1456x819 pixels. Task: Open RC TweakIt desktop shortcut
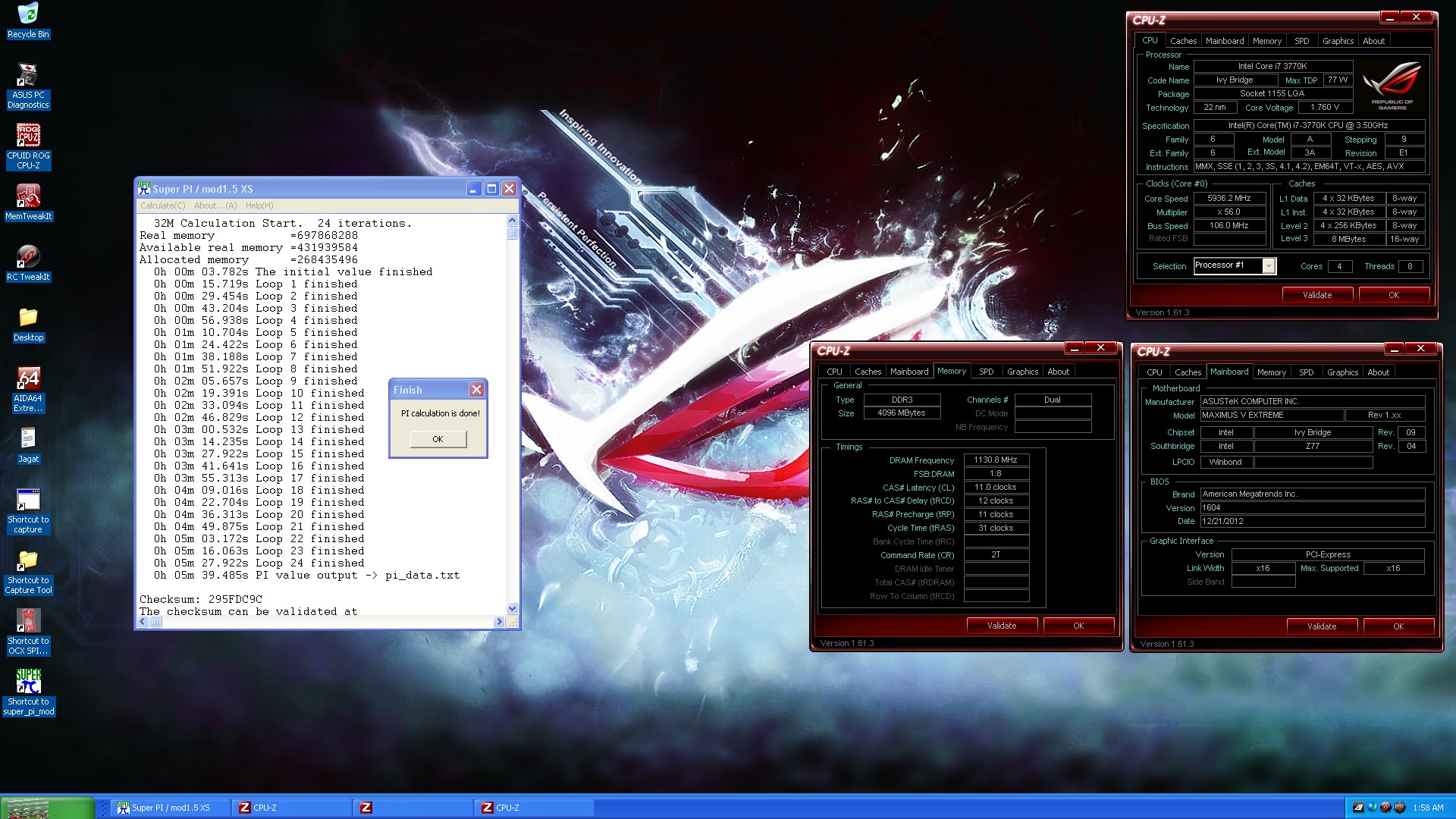click(x=28, y=258)
